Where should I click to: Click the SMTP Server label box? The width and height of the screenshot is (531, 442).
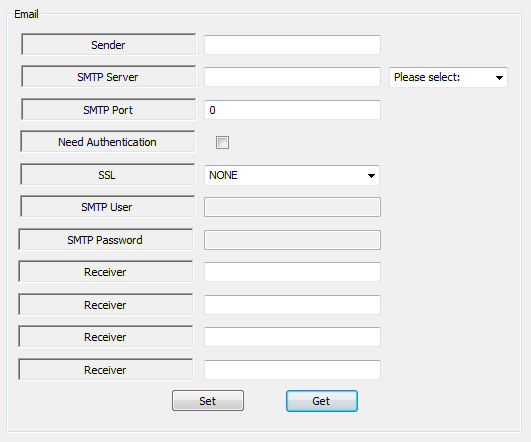[x=108, y=77]
